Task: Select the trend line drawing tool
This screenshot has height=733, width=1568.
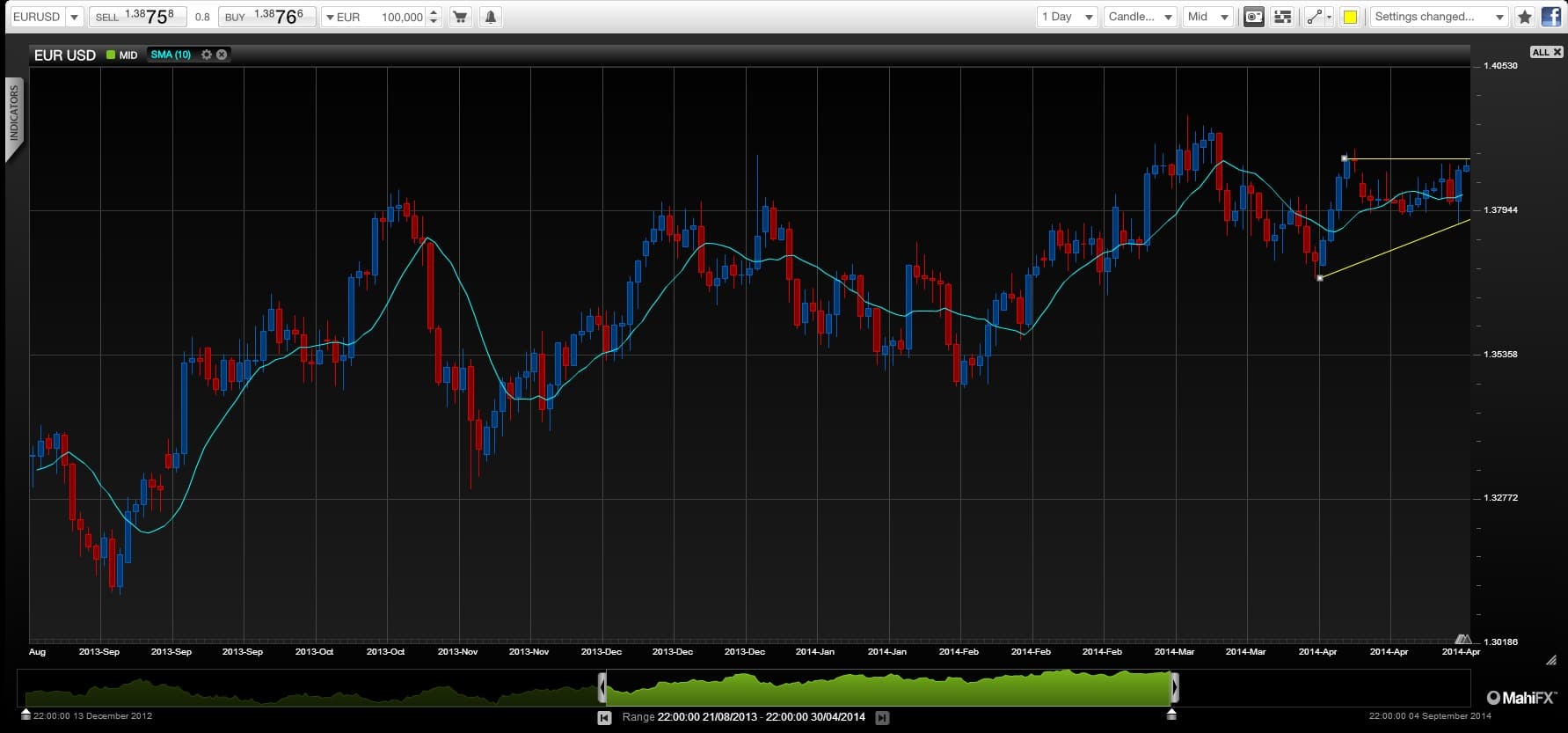Action: 1314,17
